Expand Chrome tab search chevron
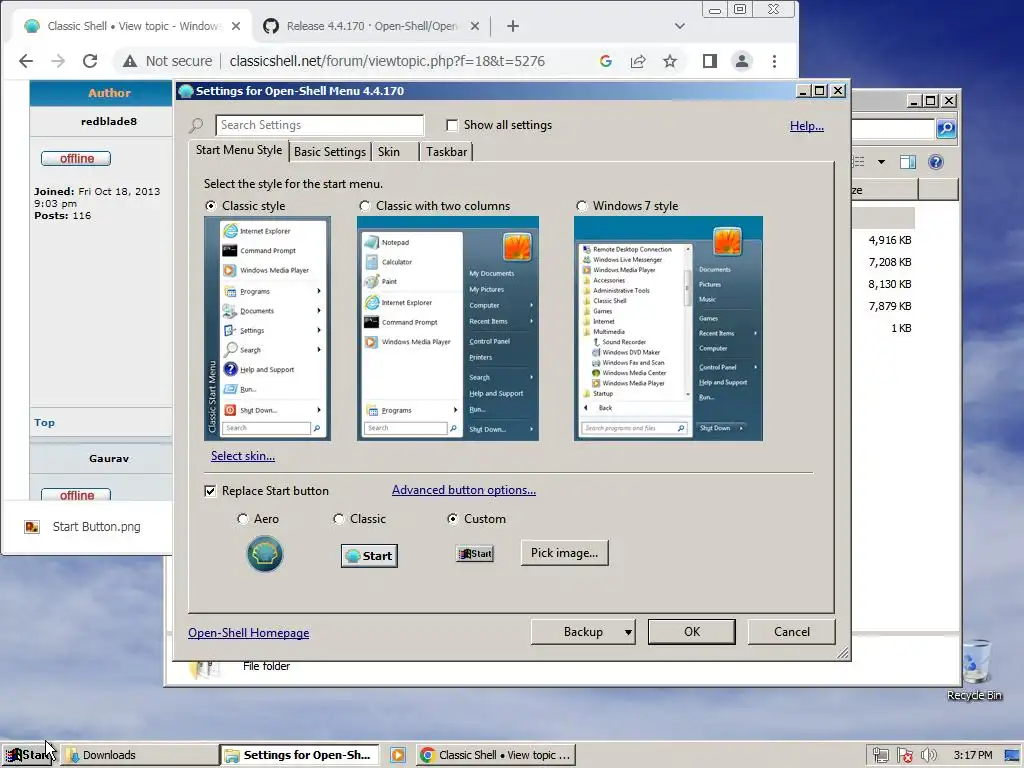This screenshot has height=768, width=1024. click(680, 26)
